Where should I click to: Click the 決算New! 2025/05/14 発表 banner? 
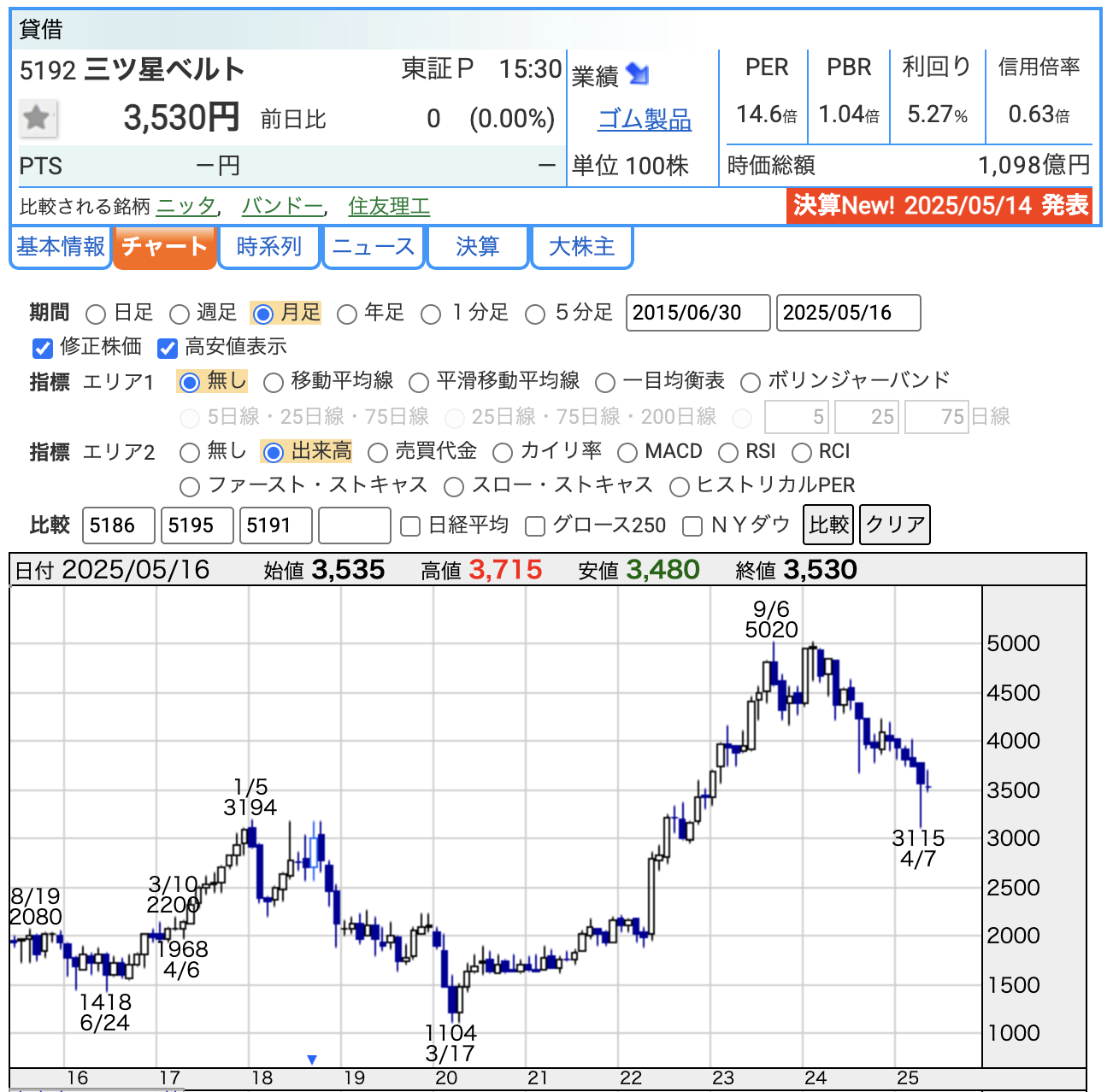tap(939, 206)
